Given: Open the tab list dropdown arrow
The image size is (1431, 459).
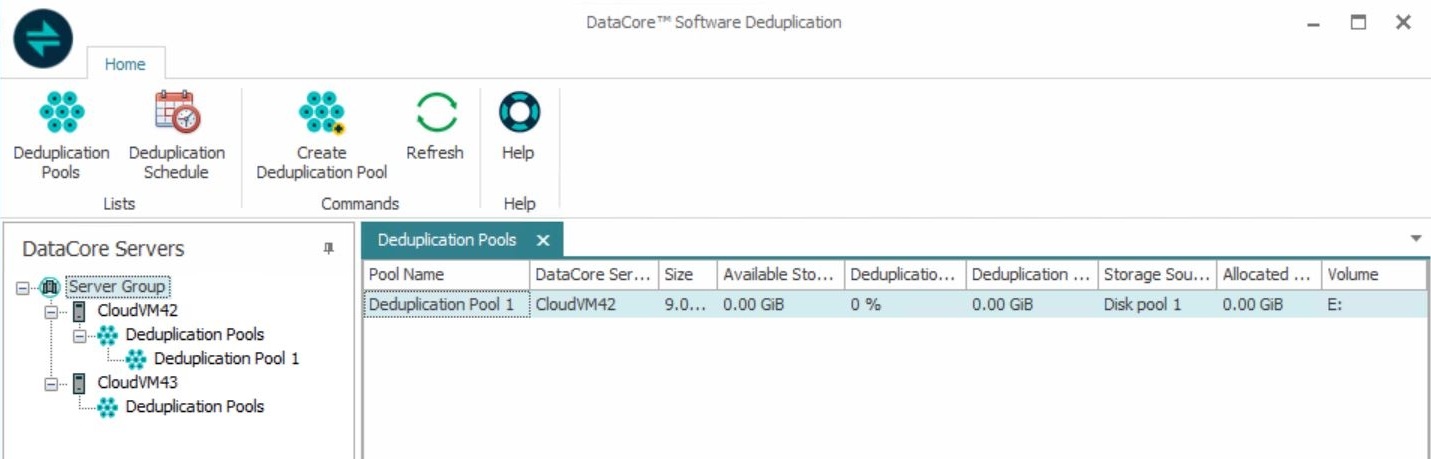Looking at the screenshot, I should [x=1415, y=238].
